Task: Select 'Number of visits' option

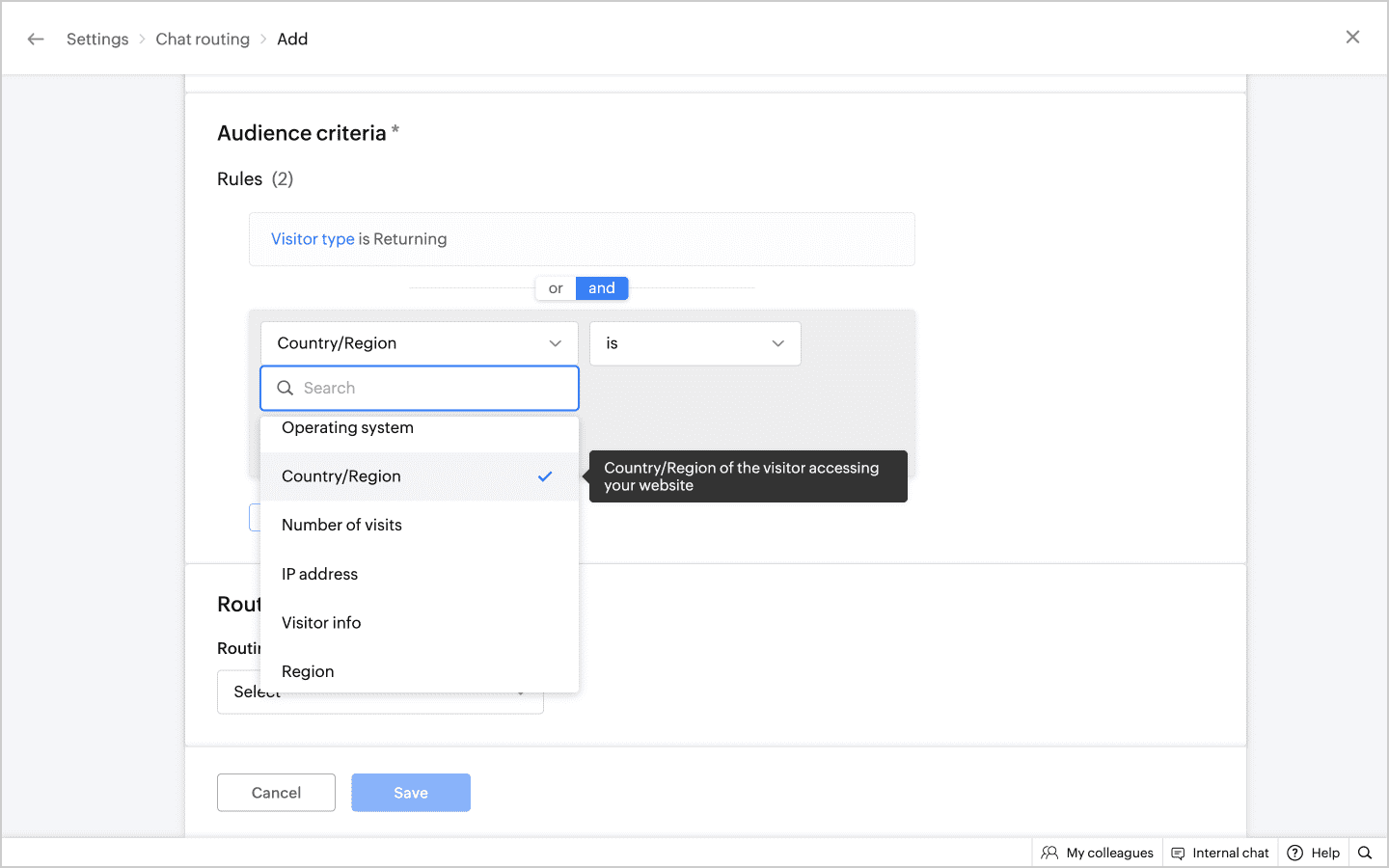Action: pyautogui.click(x=341, y=526)
